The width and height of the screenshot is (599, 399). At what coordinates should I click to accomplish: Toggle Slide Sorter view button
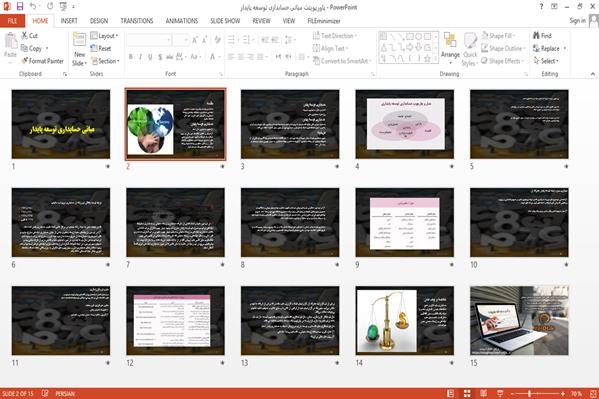coord(467,393)
